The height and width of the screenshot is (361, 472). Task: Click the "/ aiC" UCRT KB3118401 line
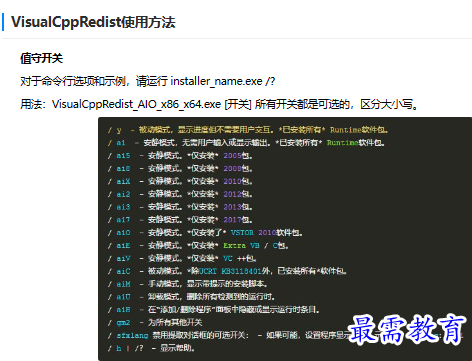click(x=227, y=271)
